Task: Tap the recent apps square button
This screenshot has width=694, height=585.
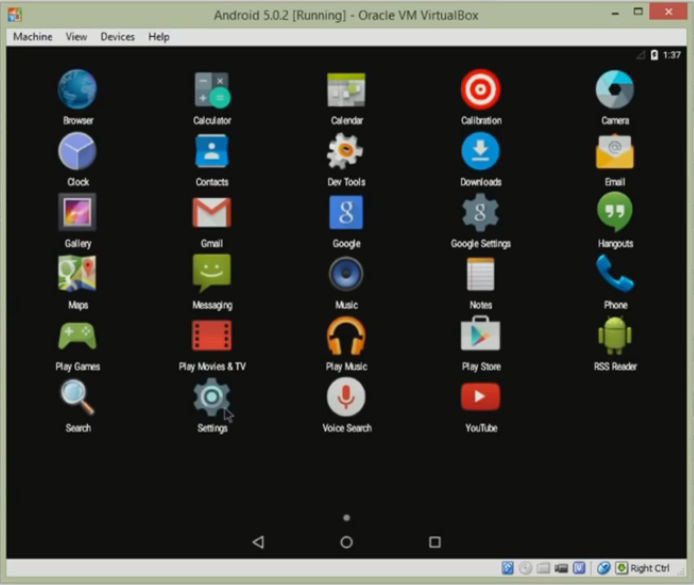Action: (435, 542)
